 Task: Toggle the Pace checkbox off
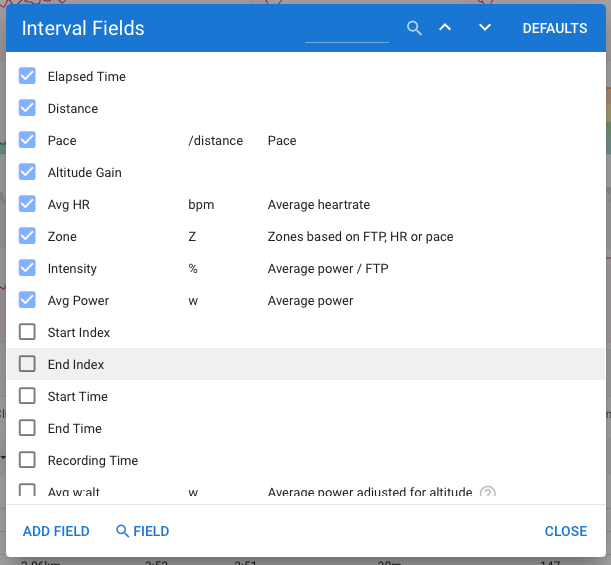tap(27, 140)
